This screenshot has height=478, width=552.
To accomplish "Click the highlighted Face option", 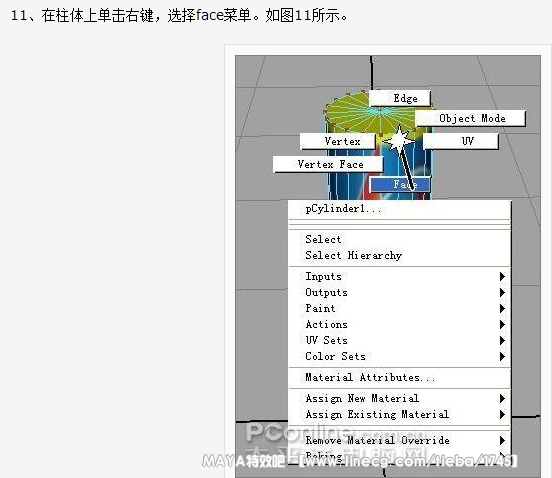I will [x=400, y=184].
